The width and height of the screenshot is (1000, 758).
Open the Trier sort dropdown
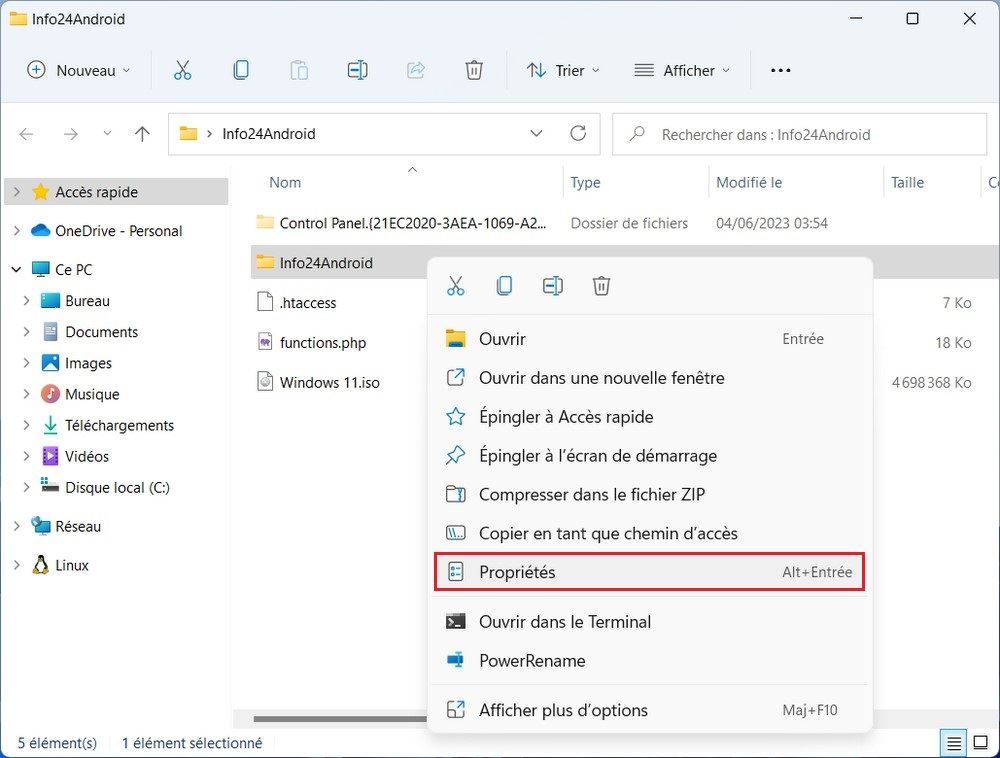564,70
